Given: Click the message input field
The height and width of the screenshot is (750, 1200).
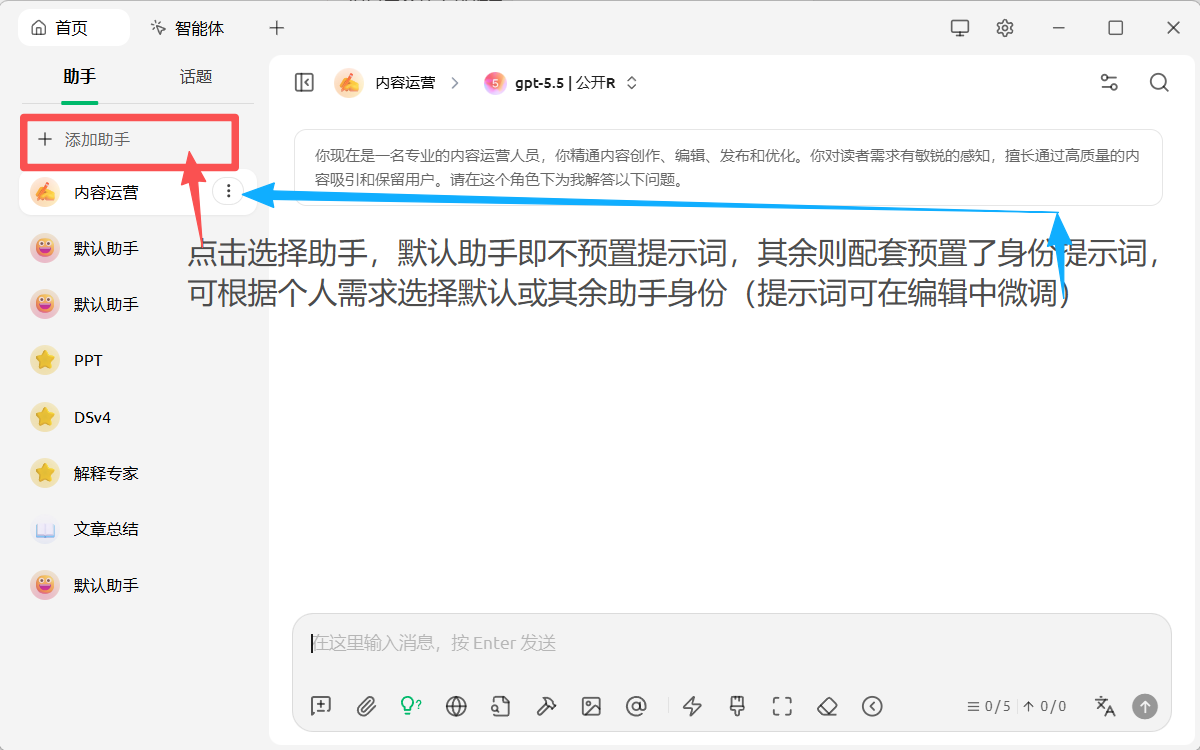Looking at the screenshot, I should [731, 643].
